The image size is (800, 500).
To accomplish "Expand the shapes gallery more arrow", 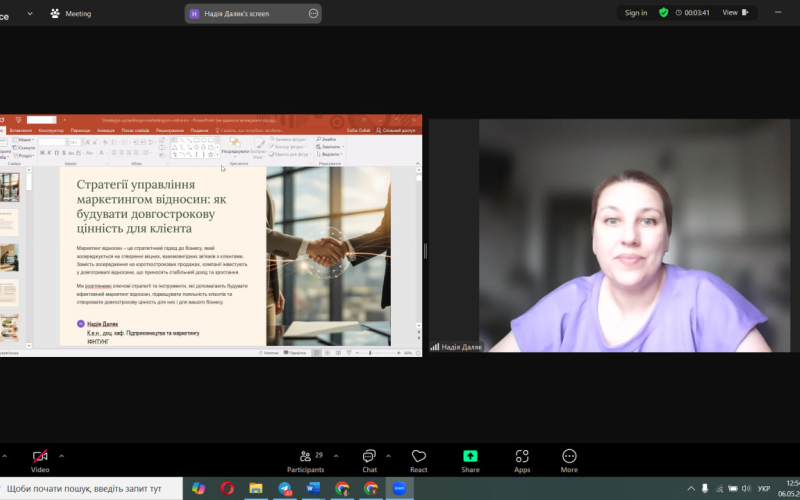I will (x=218, y=154).
